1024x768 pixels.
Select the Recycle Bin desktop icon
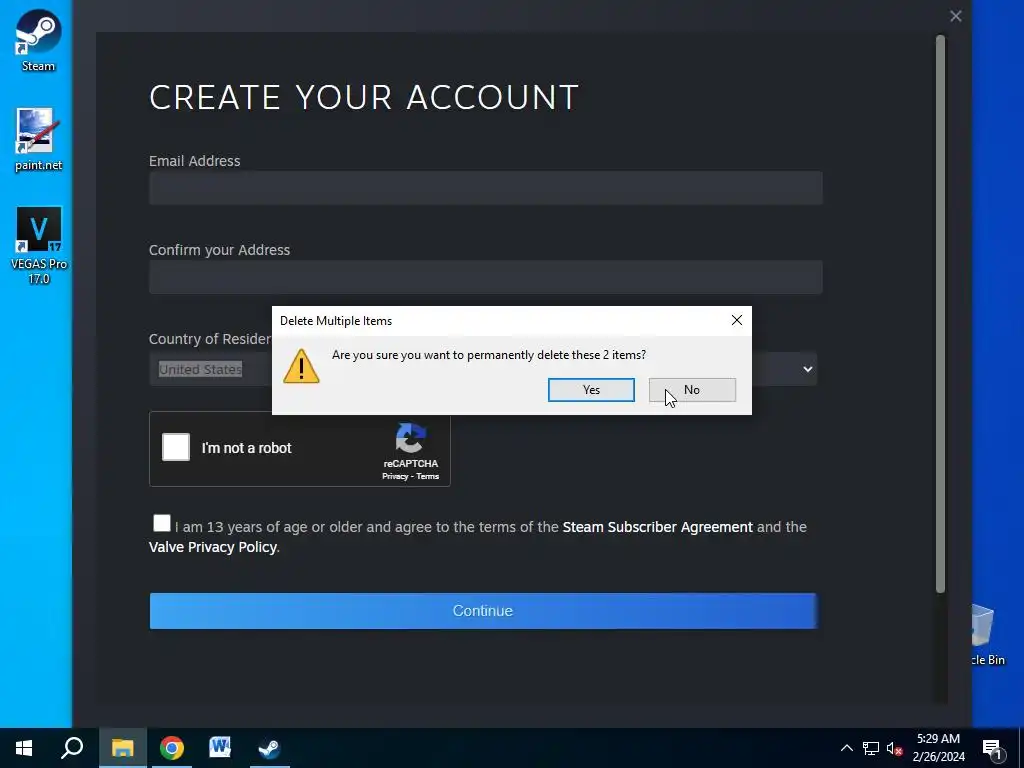pos(989,635)
